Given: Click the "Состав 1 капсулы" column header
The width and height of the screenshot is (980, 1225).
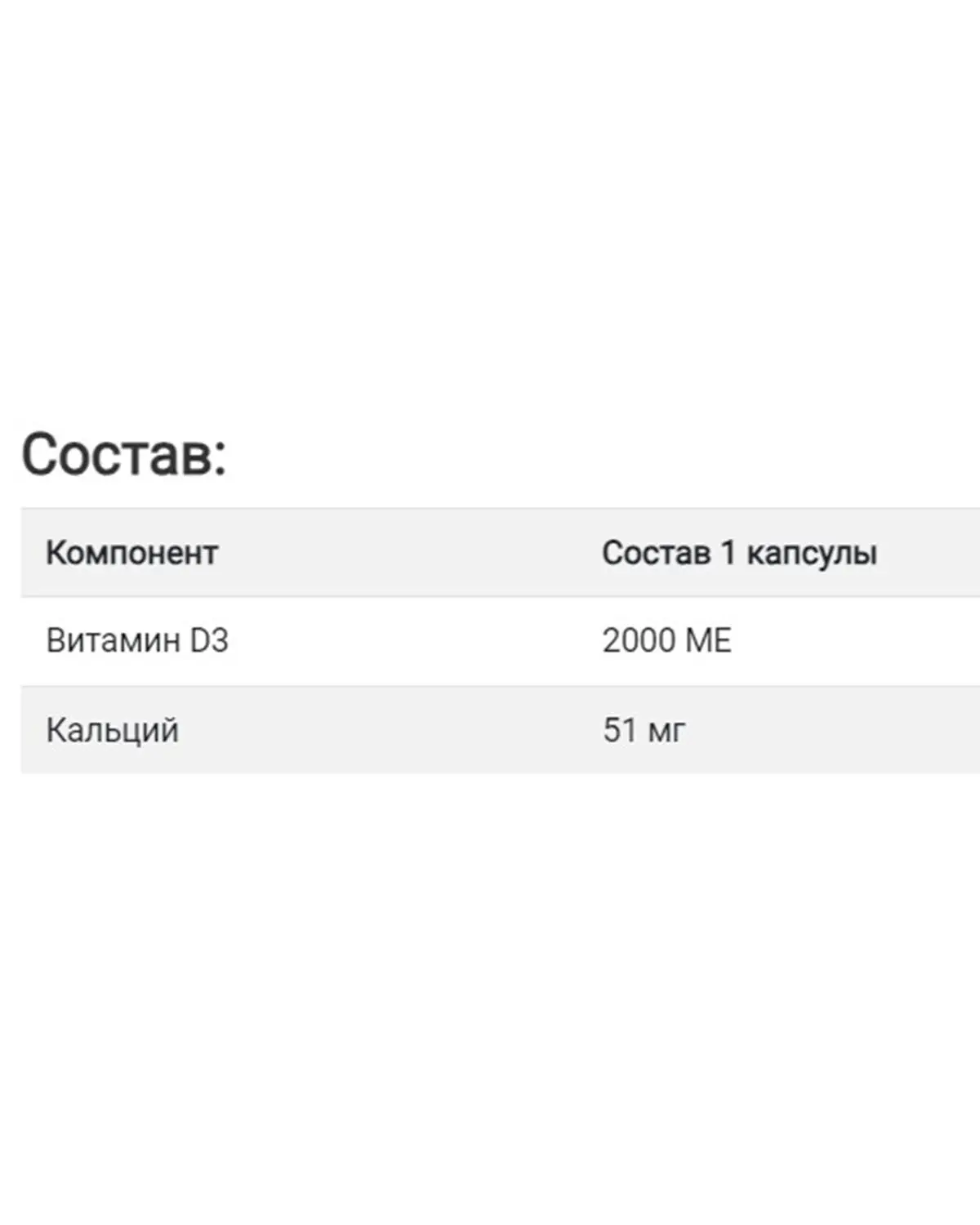Looking at the screenshot, I should [739, 553].
